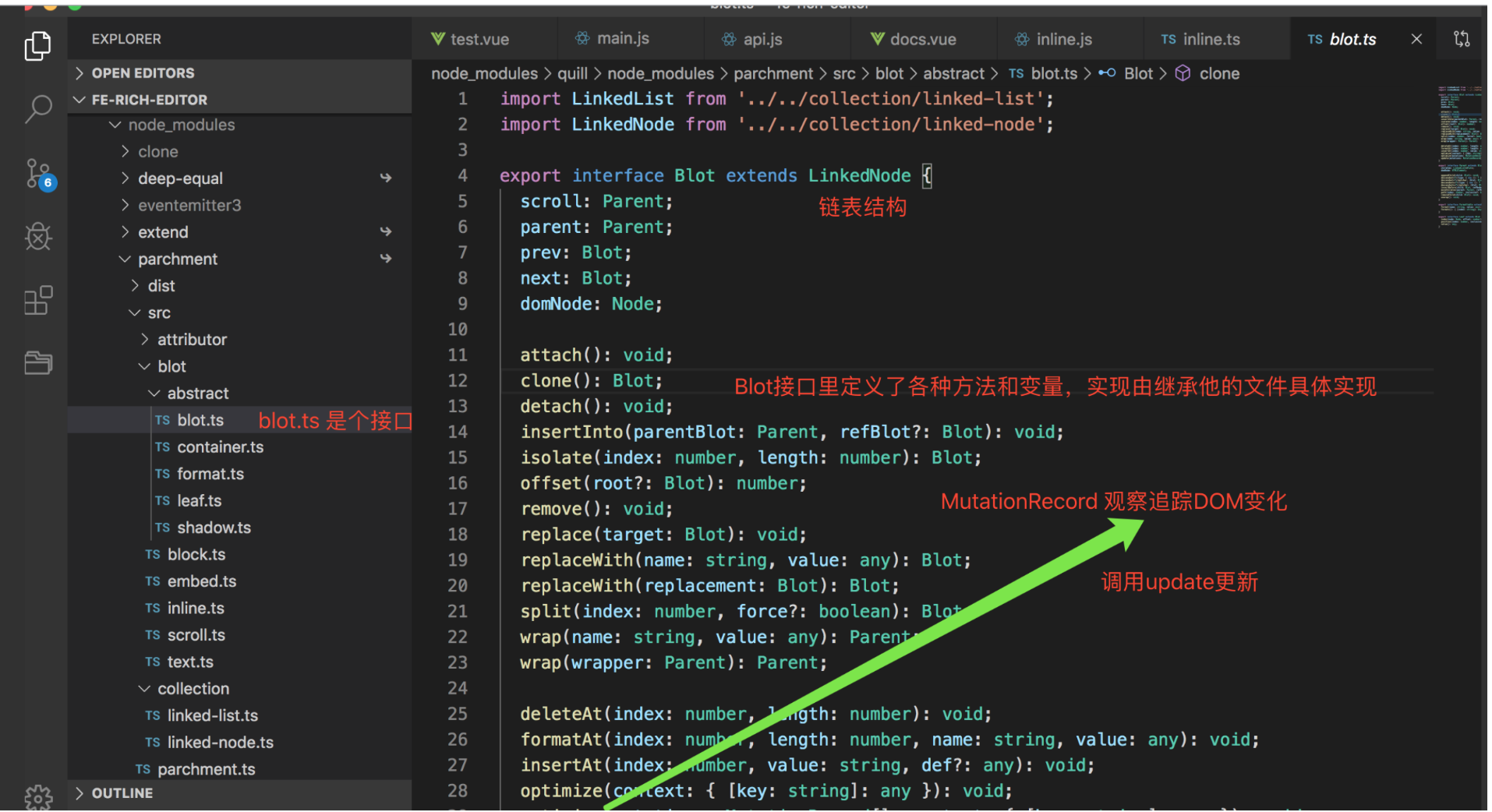
Task: Click the parchment breadcrumb
Action: pos(773,73)
